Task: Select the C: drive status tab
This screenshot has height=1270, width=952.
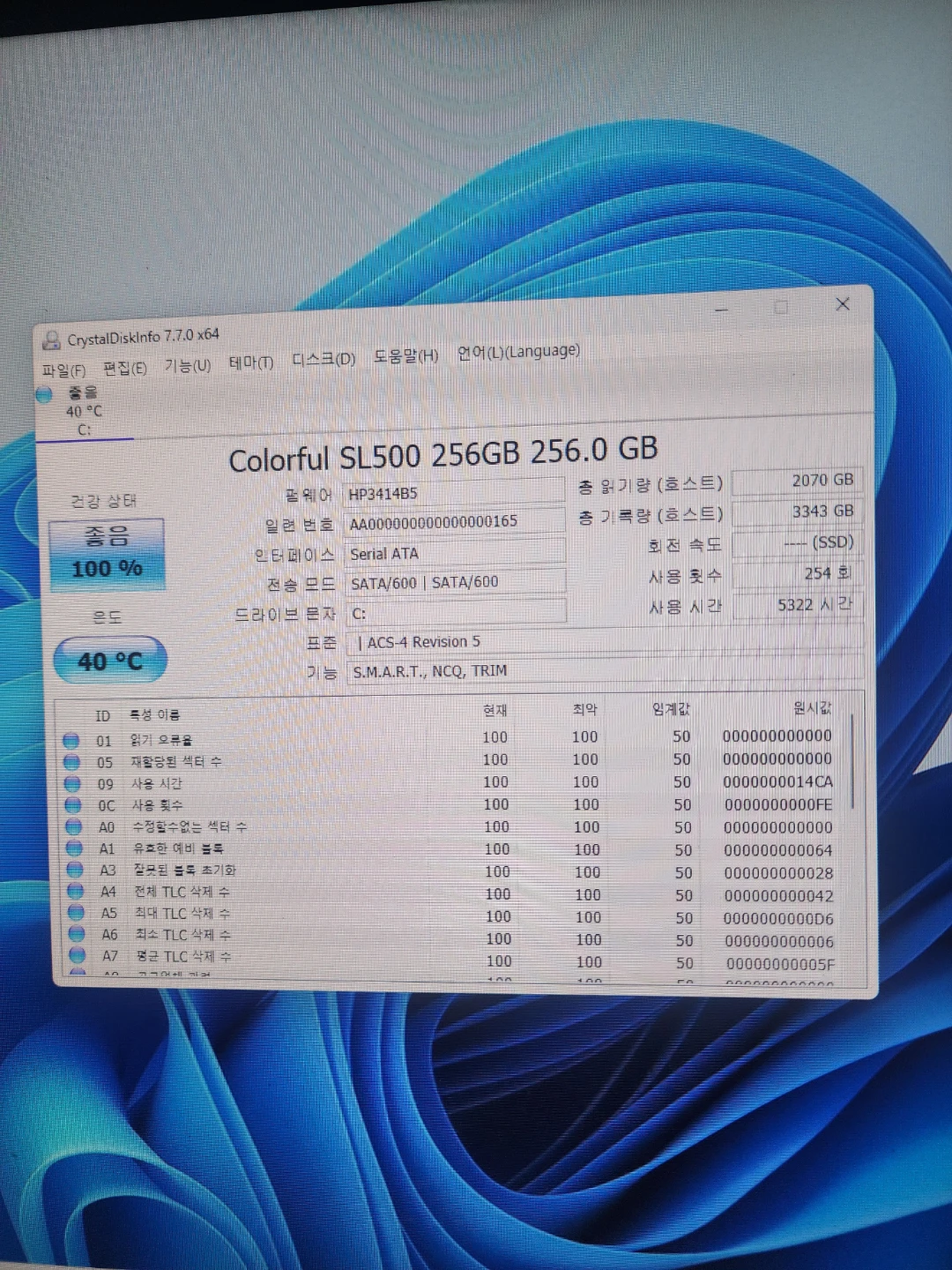Action: point(85,411)
